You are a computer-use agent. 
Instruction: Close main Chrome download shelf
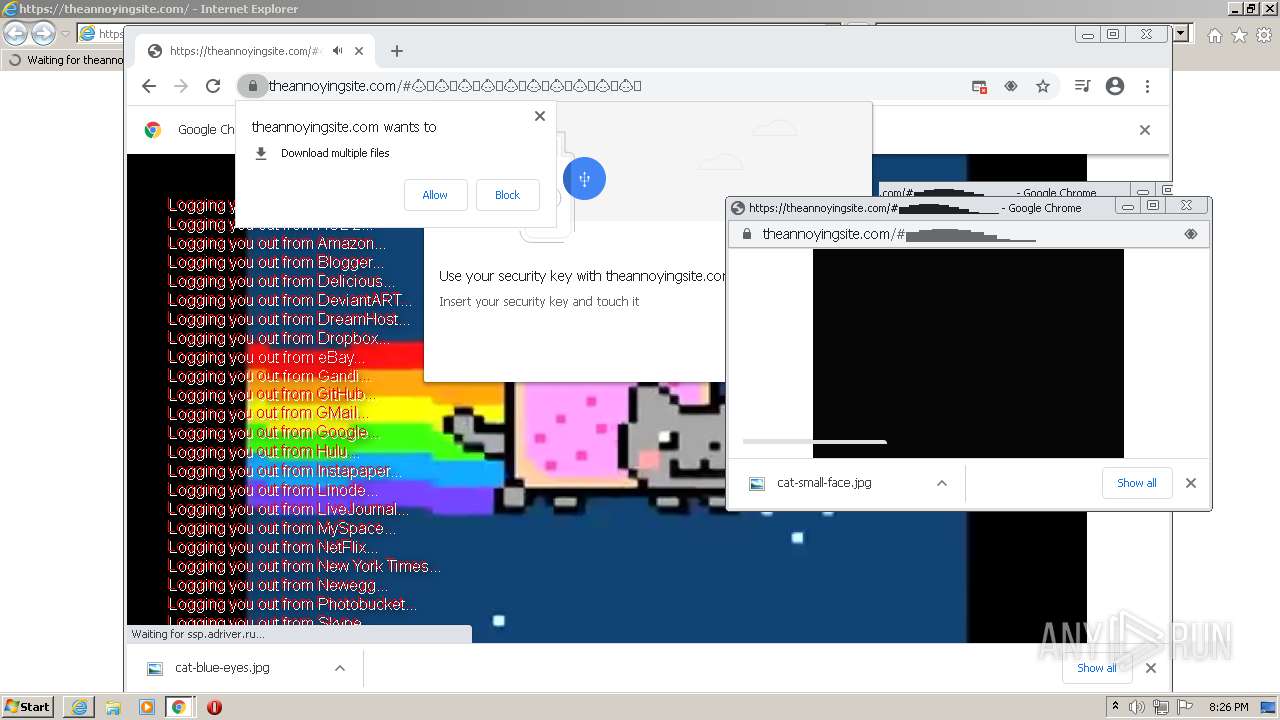click(x=1151, y=668)
